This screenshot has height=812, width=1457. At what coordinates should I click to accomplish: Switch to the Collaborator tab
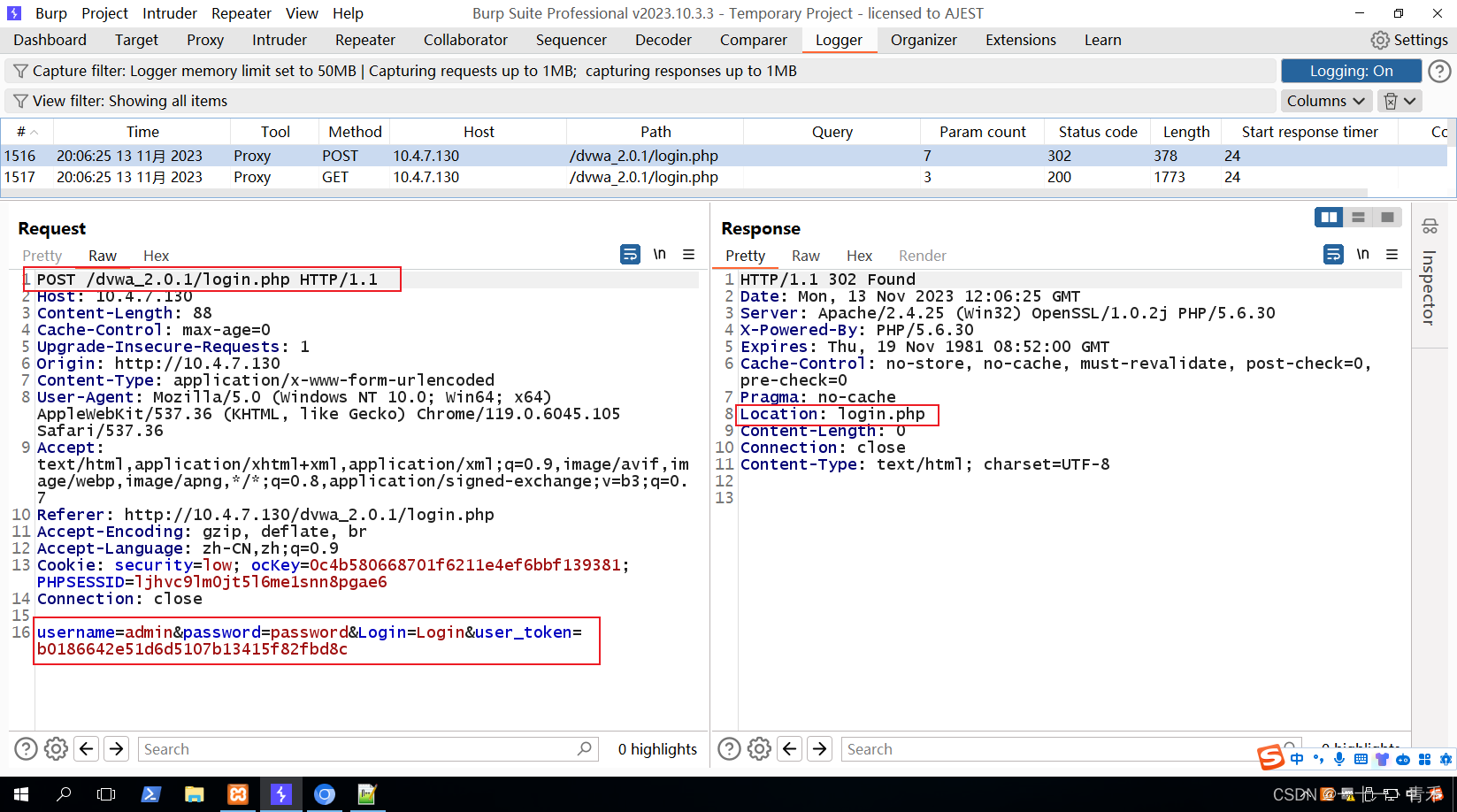(465, 40)
